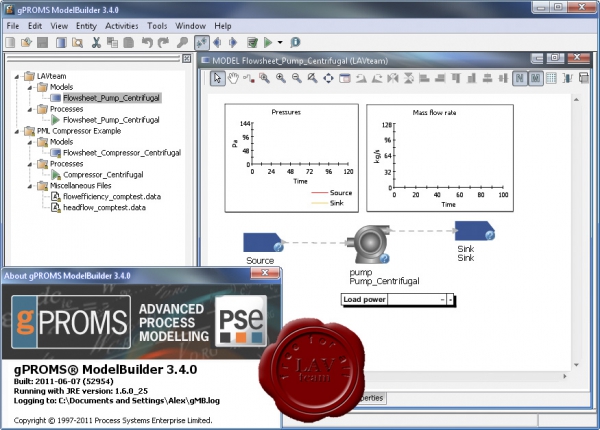The width and height of the screenshot is (600, 430).
Task: Click the Cut scissors icon
Action: (x=96, y=42)
